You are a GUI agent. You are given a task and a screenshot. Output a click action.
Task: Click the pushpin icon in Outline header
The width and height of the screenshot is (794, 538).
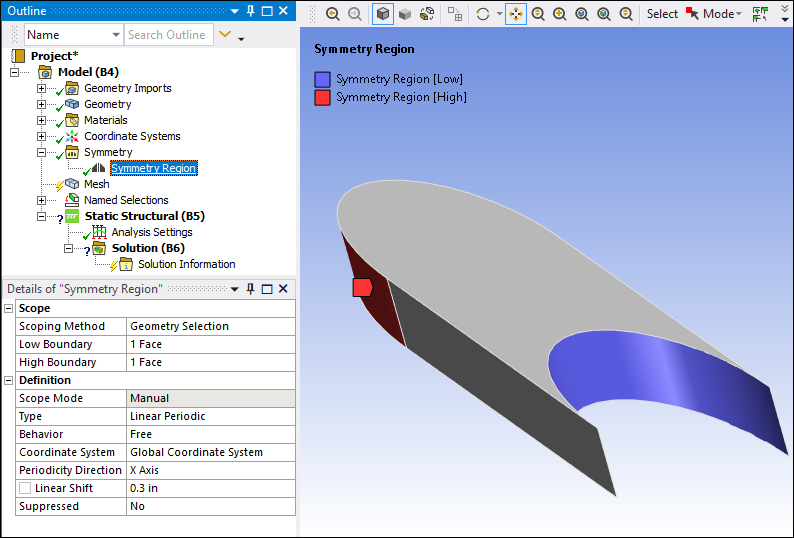click(x=249, y=10)
